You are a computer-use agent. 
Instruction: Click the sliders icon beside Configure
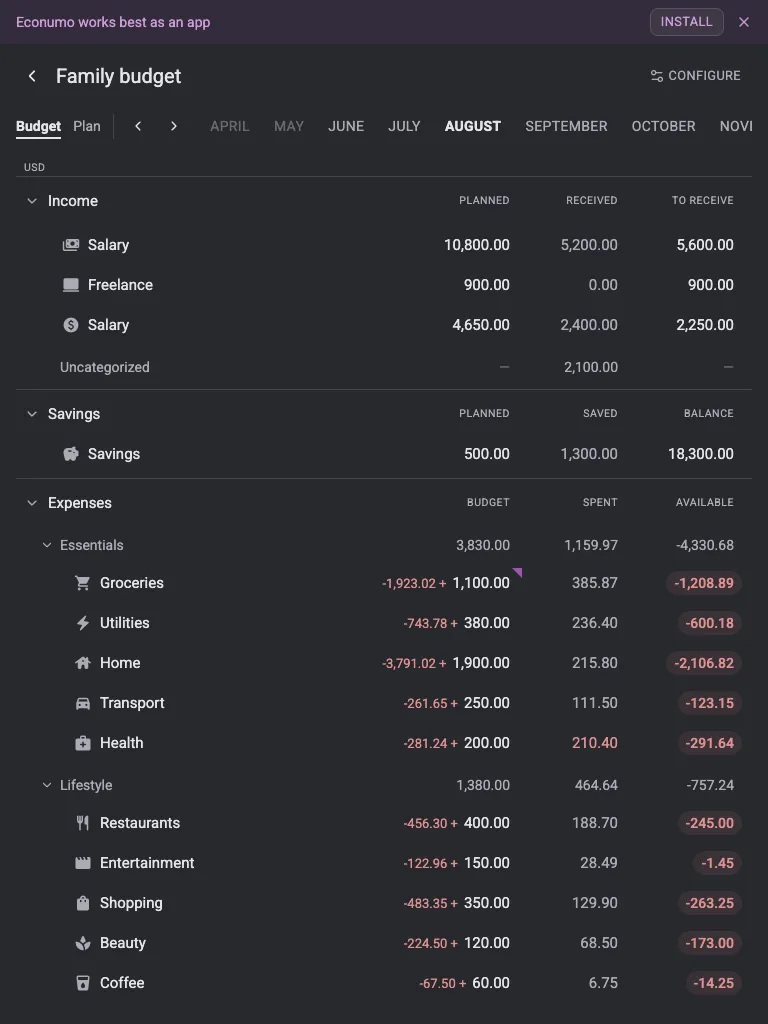[656, 76]
